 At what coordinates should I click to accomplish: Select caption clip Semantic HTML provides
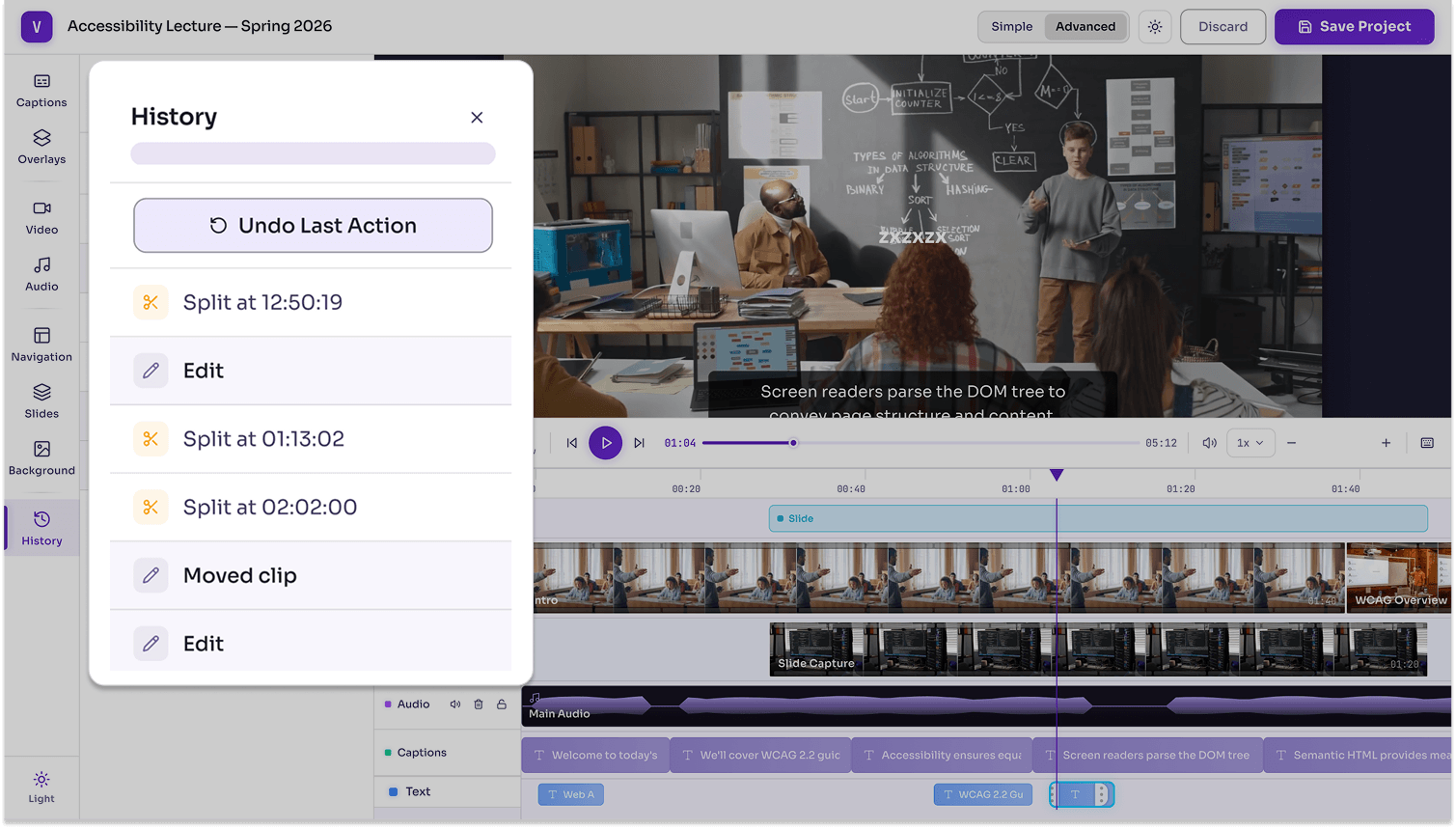tap(1358, 755)
